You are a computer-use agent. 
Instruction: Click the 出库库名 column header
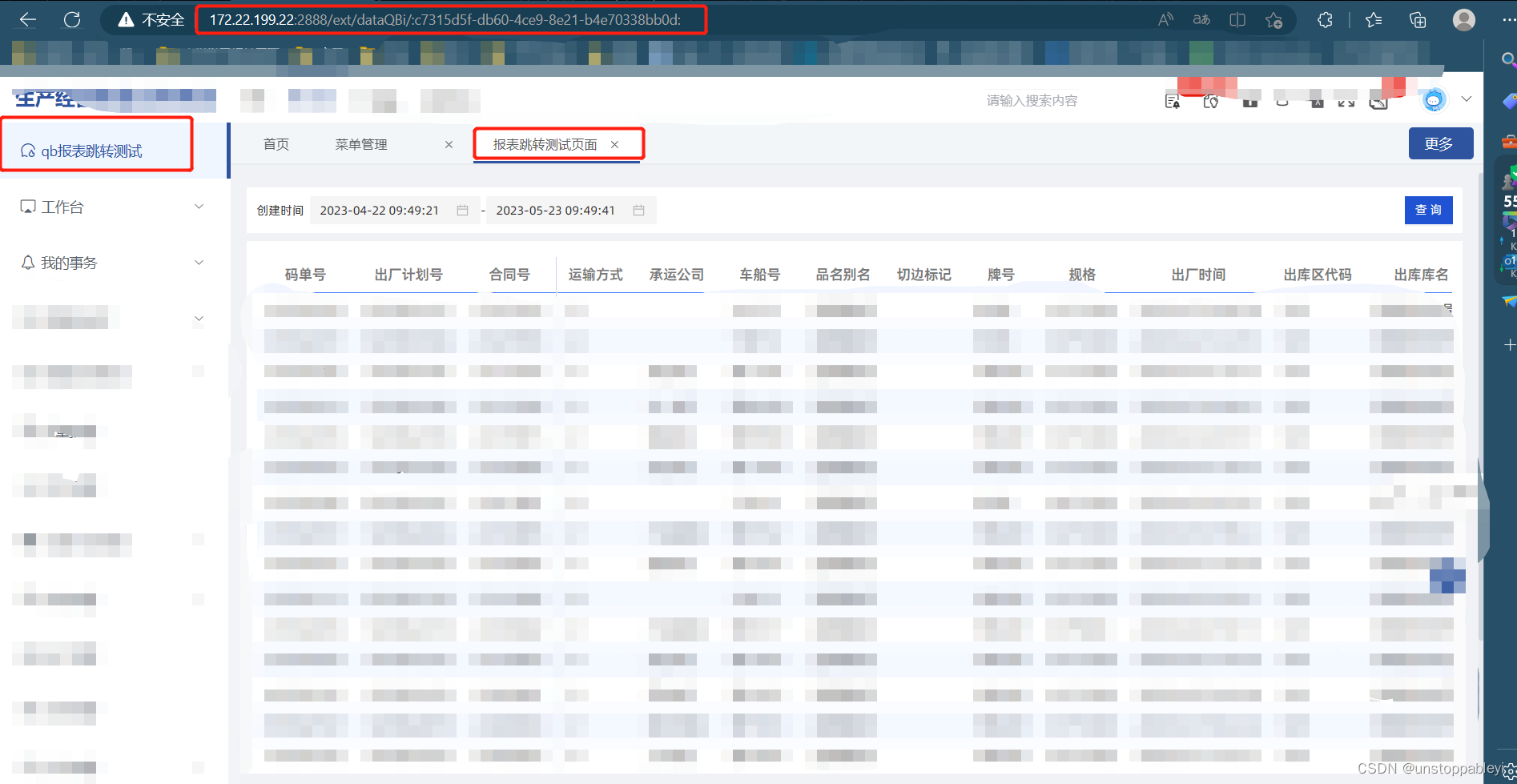[1422, 275]
